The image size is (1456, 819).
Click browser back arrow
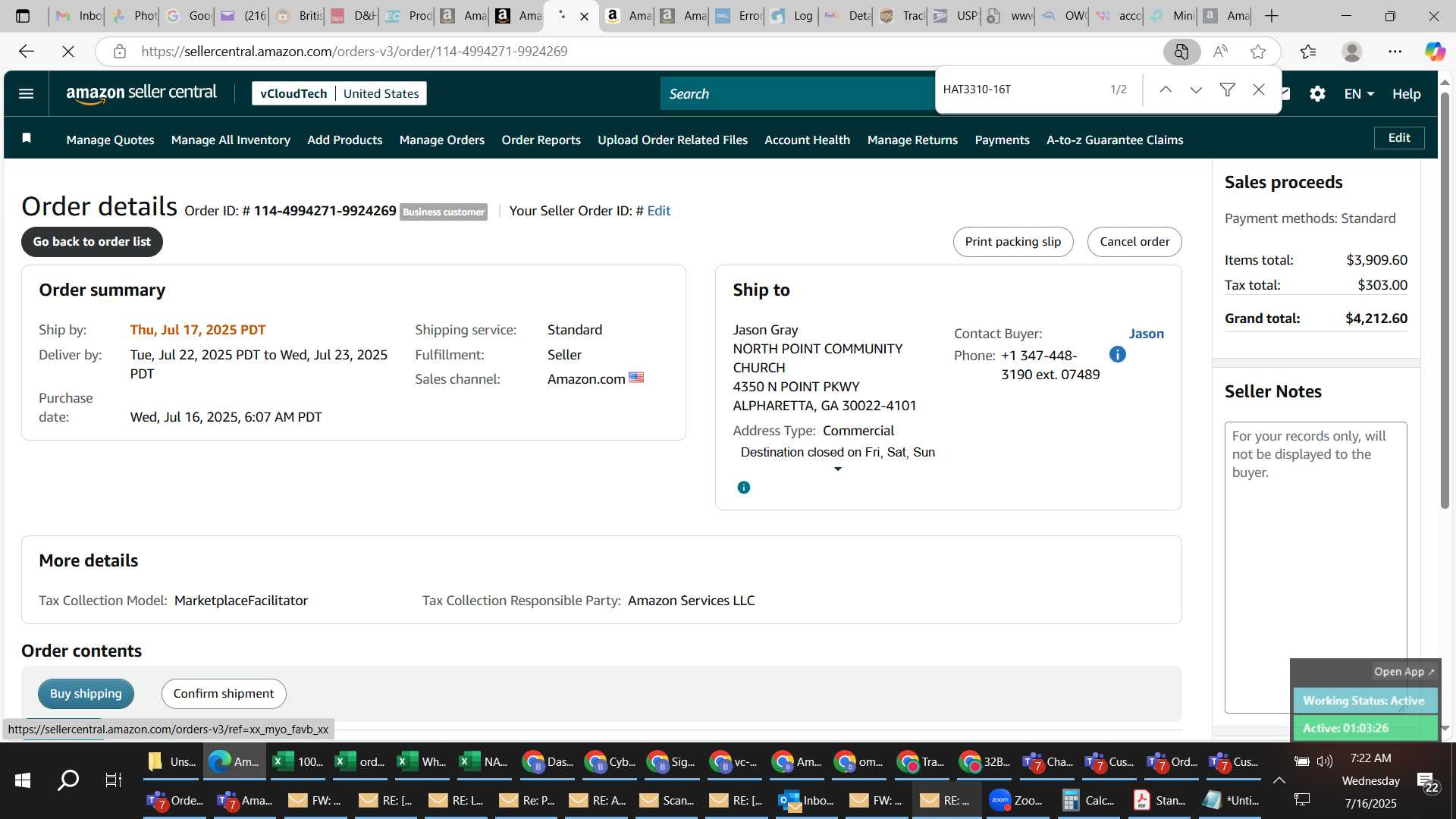pos(27,52)
